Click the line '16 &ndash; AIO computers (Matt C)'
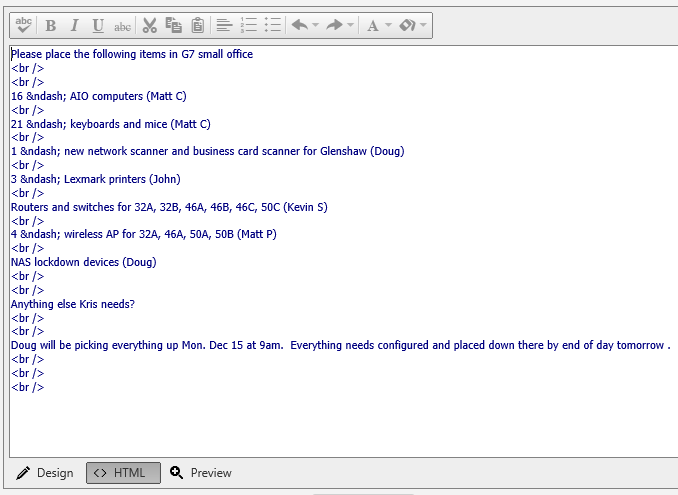Screen dimensions: 678x495 [99, 96]
